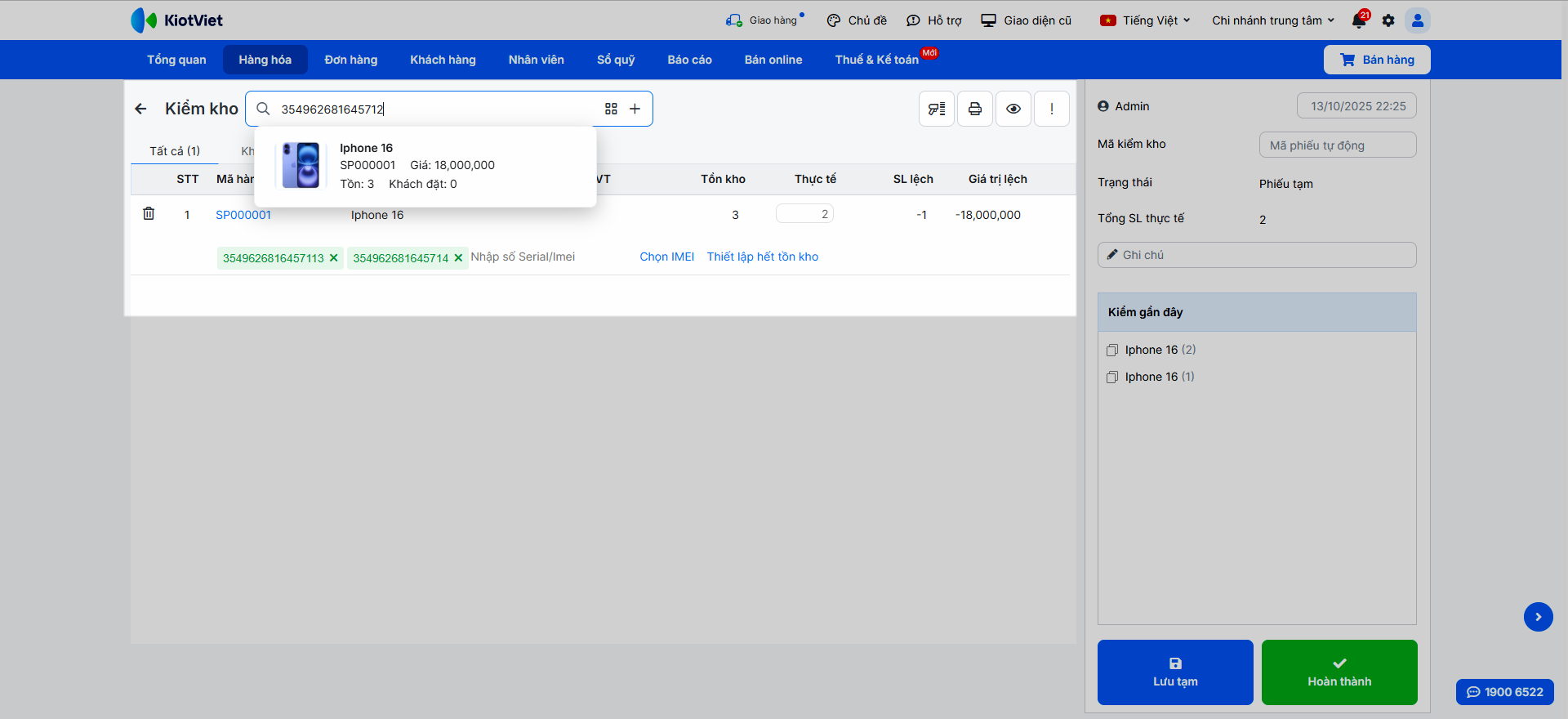Click the search magnifier icon
This screenshot has height=719, width=1568.
coord(263,109)
